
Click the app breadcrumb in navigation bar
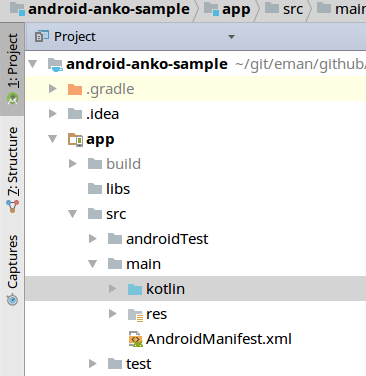pos(227,9)
